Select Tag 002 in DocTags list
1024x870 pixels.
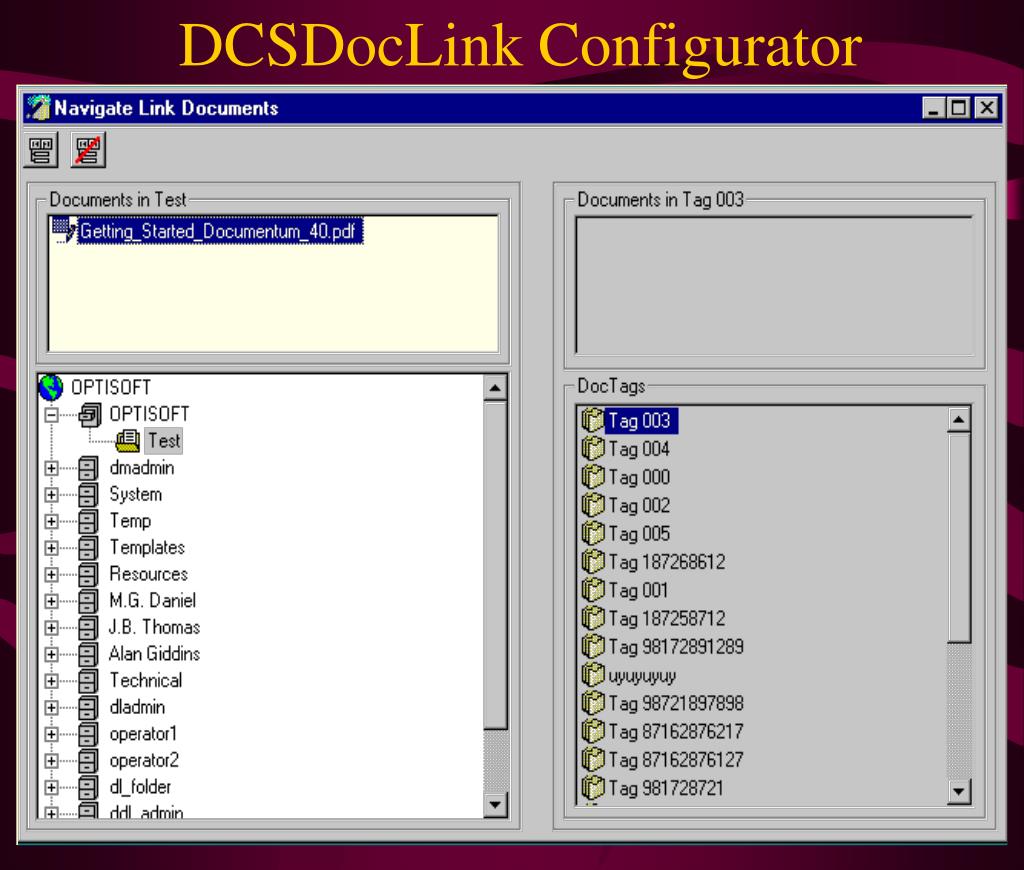tap(639, 506)
